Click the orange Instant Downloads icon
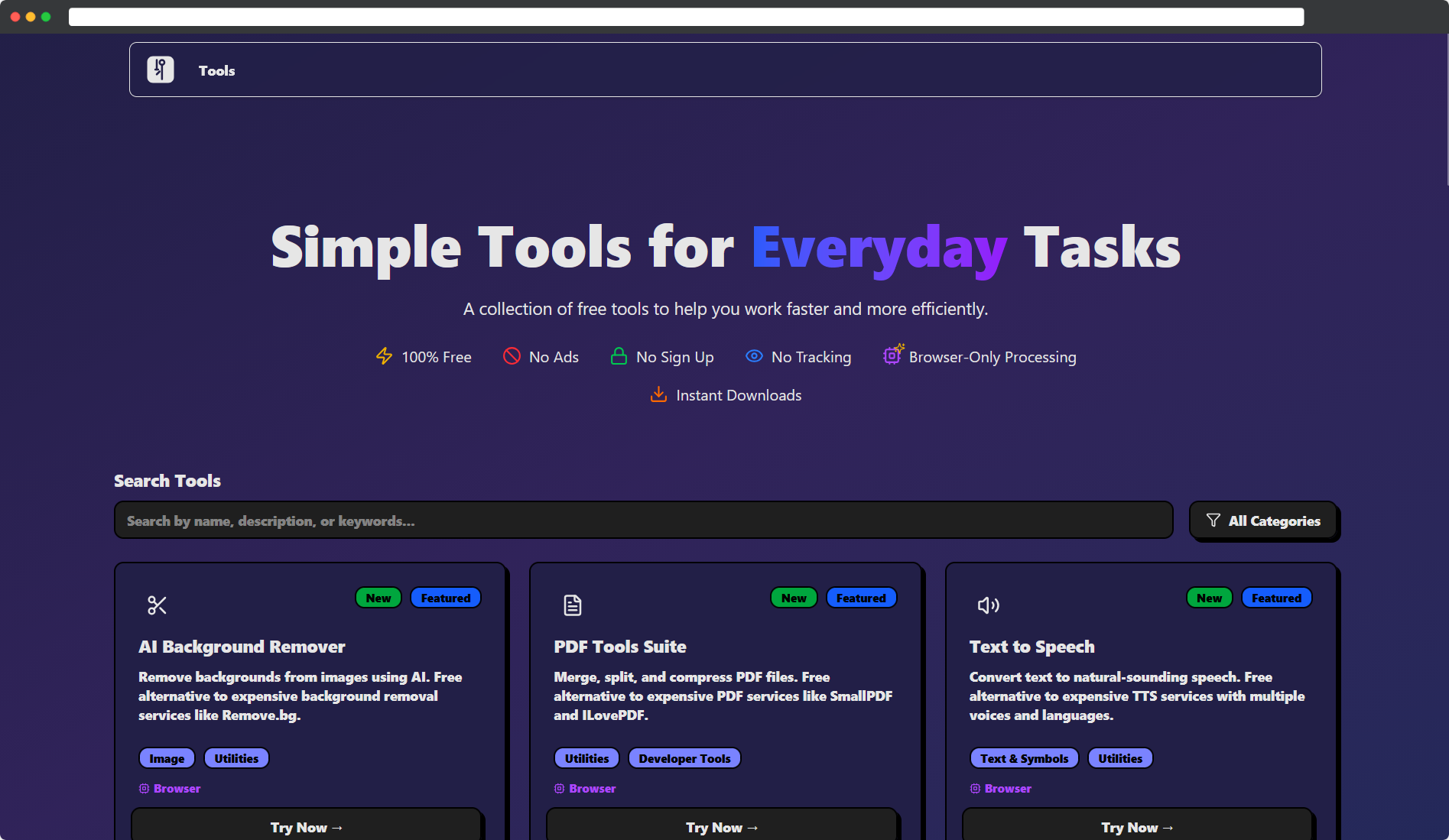 coord(658,394)
